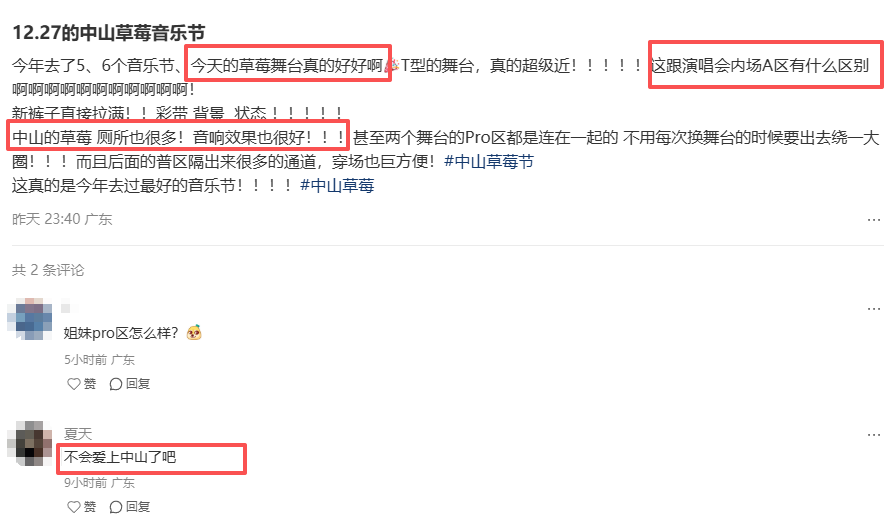Screen dimensions: 887x528
Task: Click the post title '12.27的中山草莓音乐节'
Action: click(x=109, y=33)
